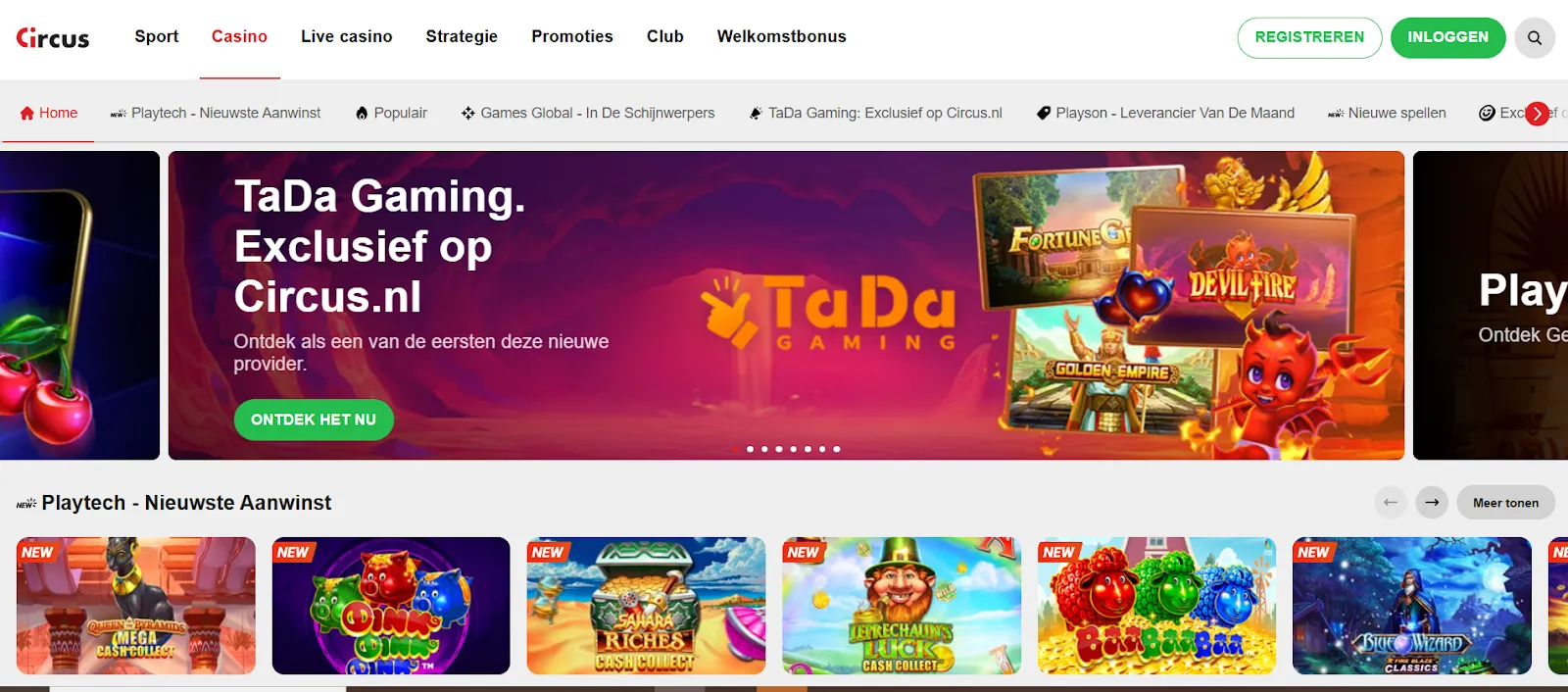Click the ONTDEK HET NU banner button
The height and width of the screenshot is (692, 1568).
point(314,420)
